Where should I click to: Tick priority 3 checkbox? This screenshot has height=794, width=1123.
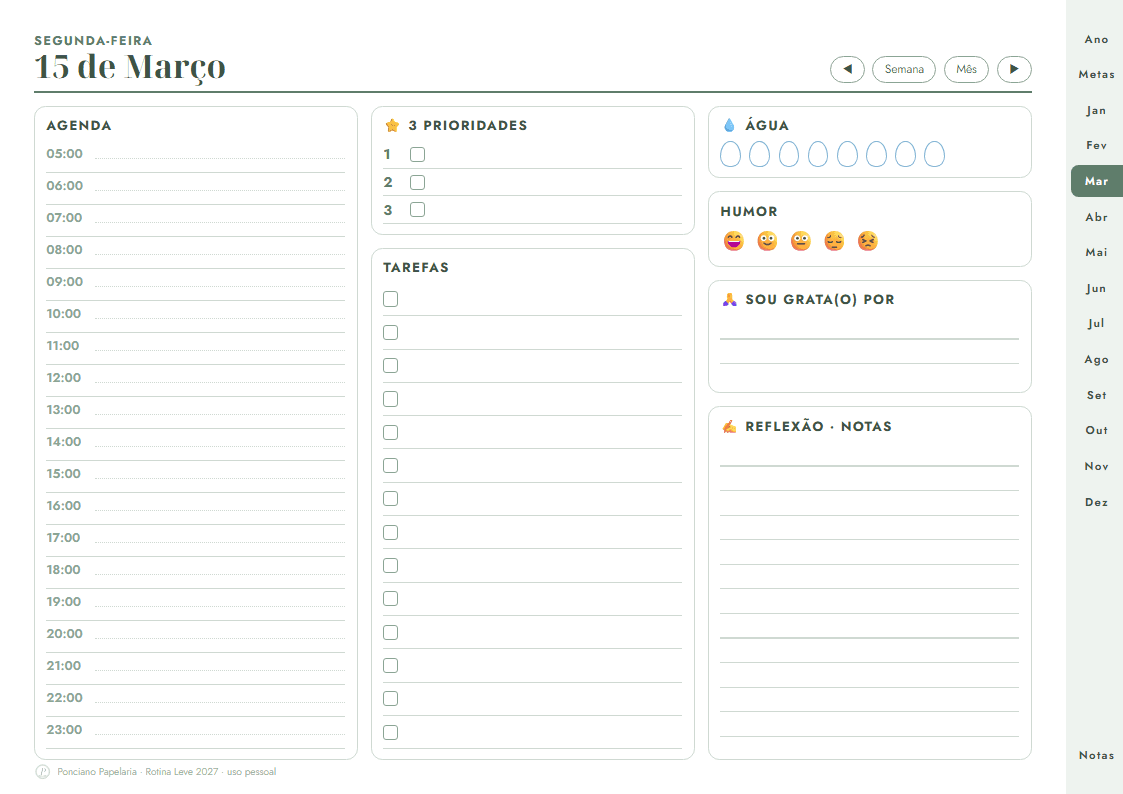tap(418, 210)
